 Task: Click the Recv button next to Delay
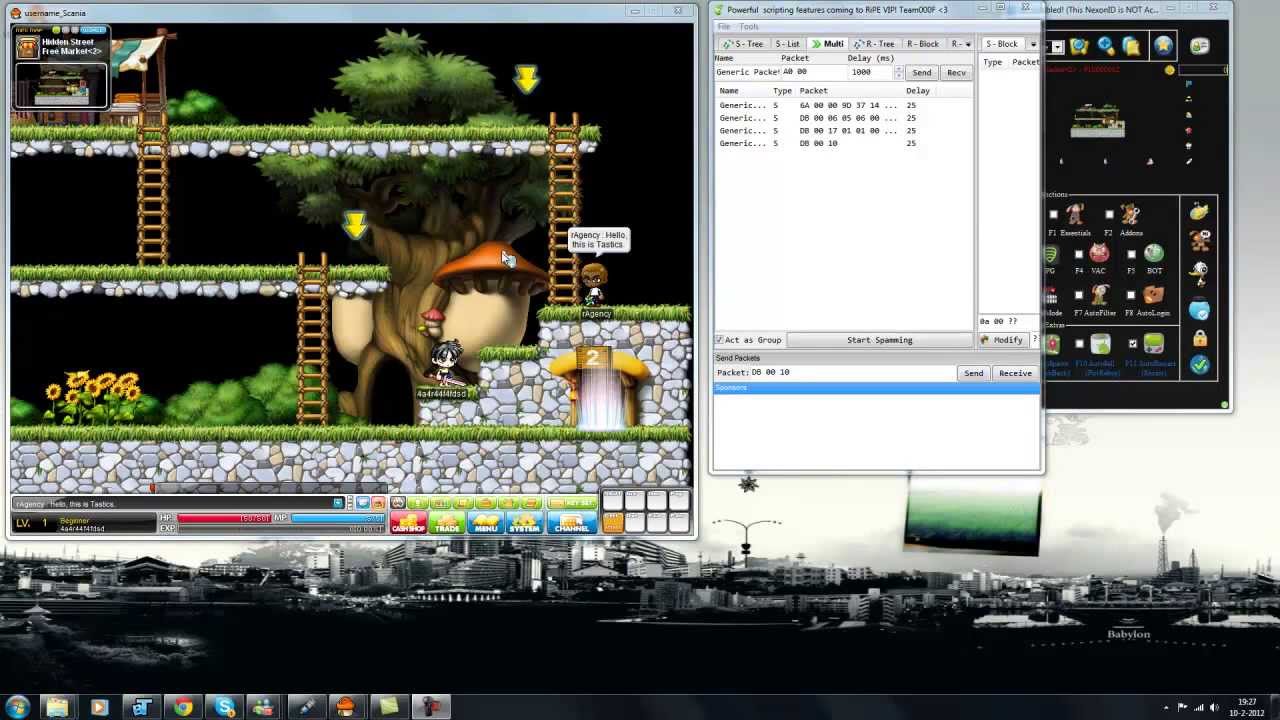(956, 72)
